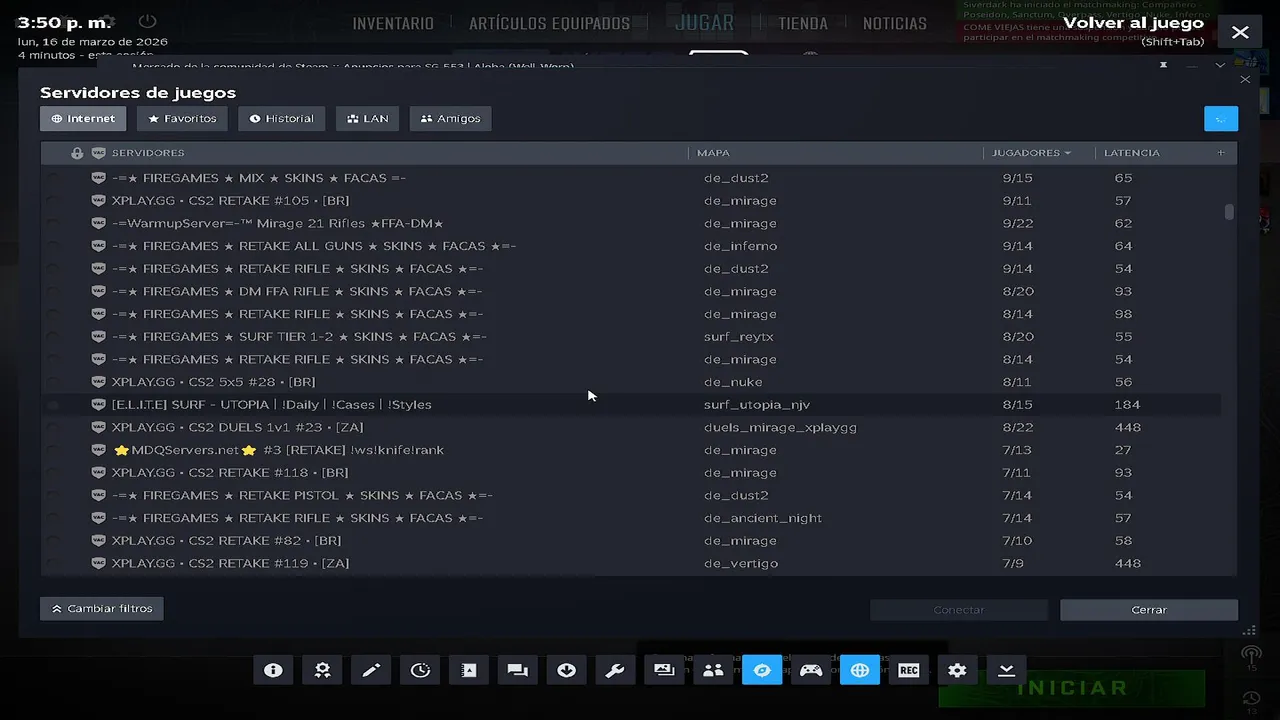
Task: Open the friends list icon
Action: tap(713, 670)
